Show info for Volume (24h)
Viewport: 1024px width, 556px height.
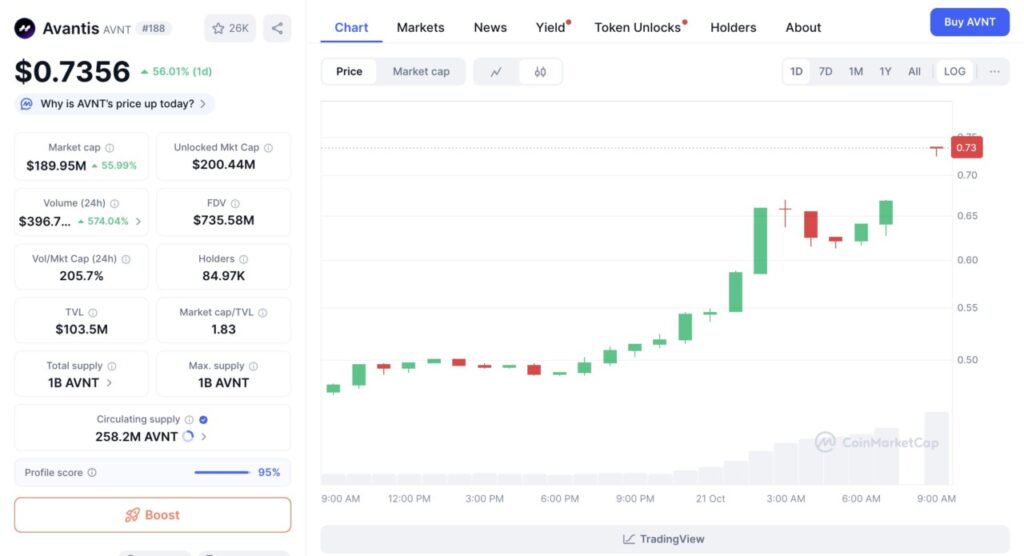(115, 204)
